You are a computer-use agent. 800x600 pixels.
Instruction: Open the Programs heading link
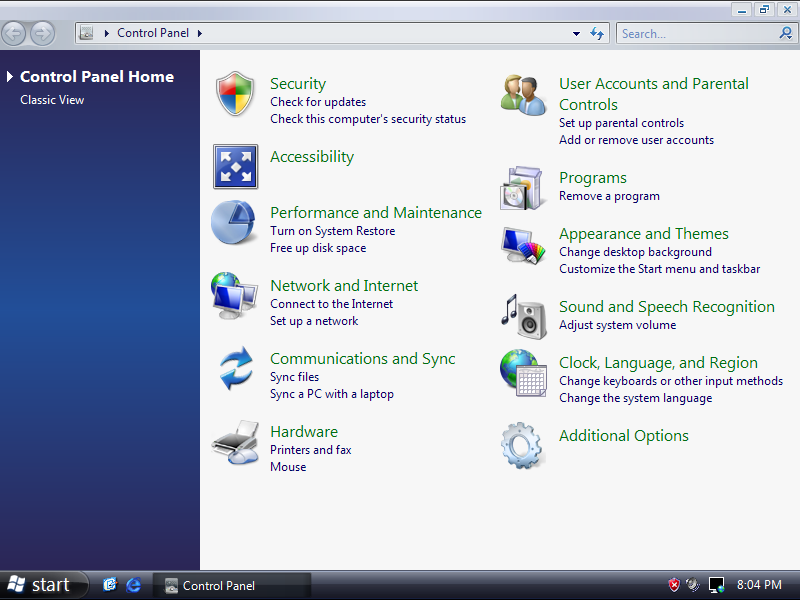click(x=593, y=178)
